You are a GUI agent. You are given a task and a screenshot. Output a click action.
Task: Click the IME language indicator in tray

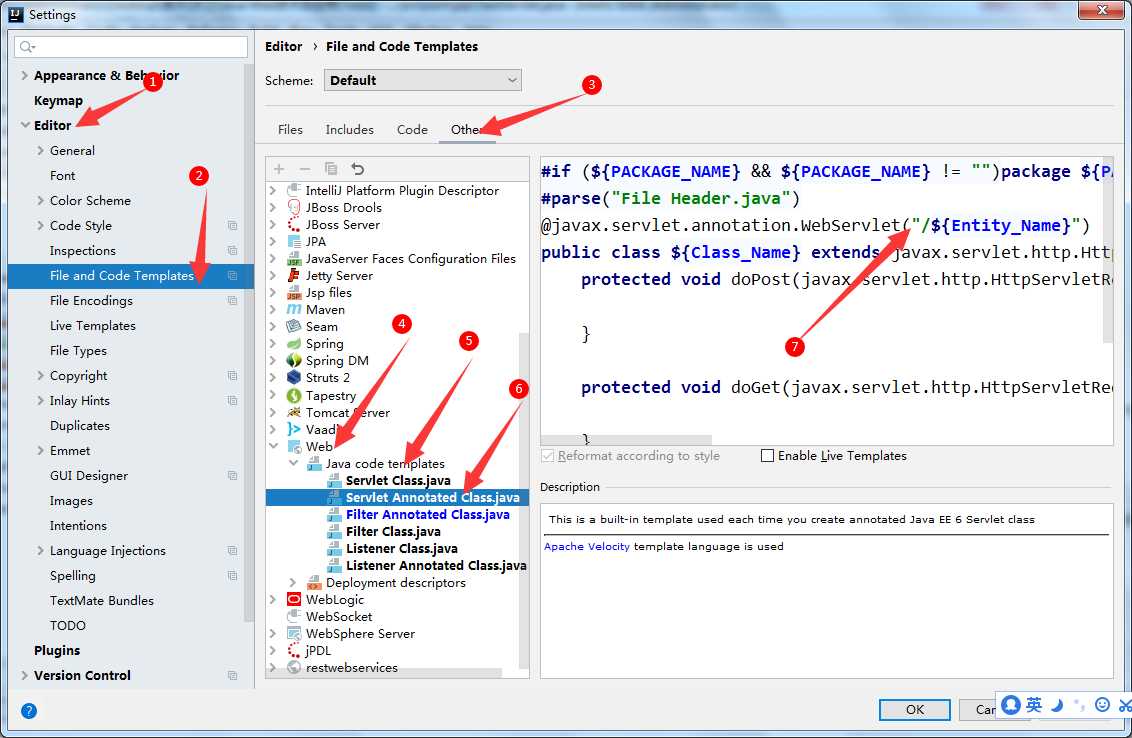(x=1034, y=705)
